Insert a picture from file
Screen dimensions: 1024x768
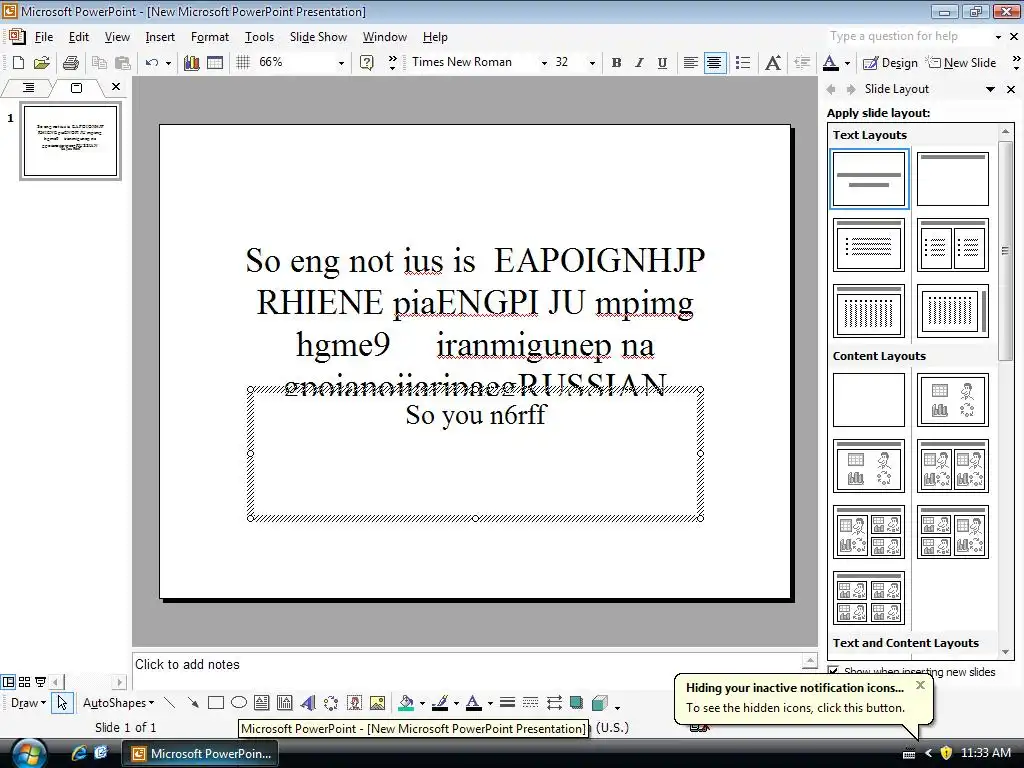click(377, 703)
